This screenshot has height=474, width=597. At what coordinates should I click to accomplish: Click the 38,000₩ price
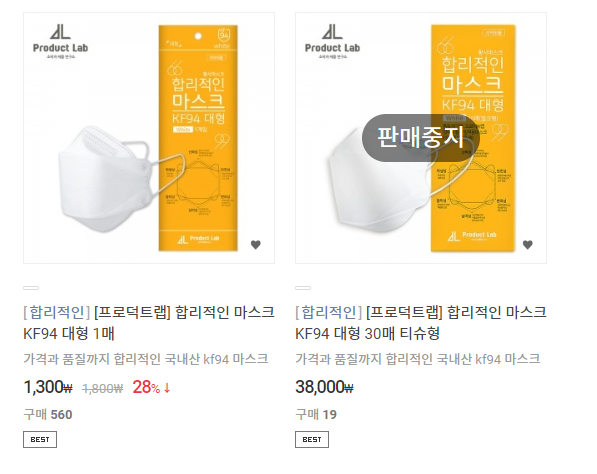tap(324, 388)
